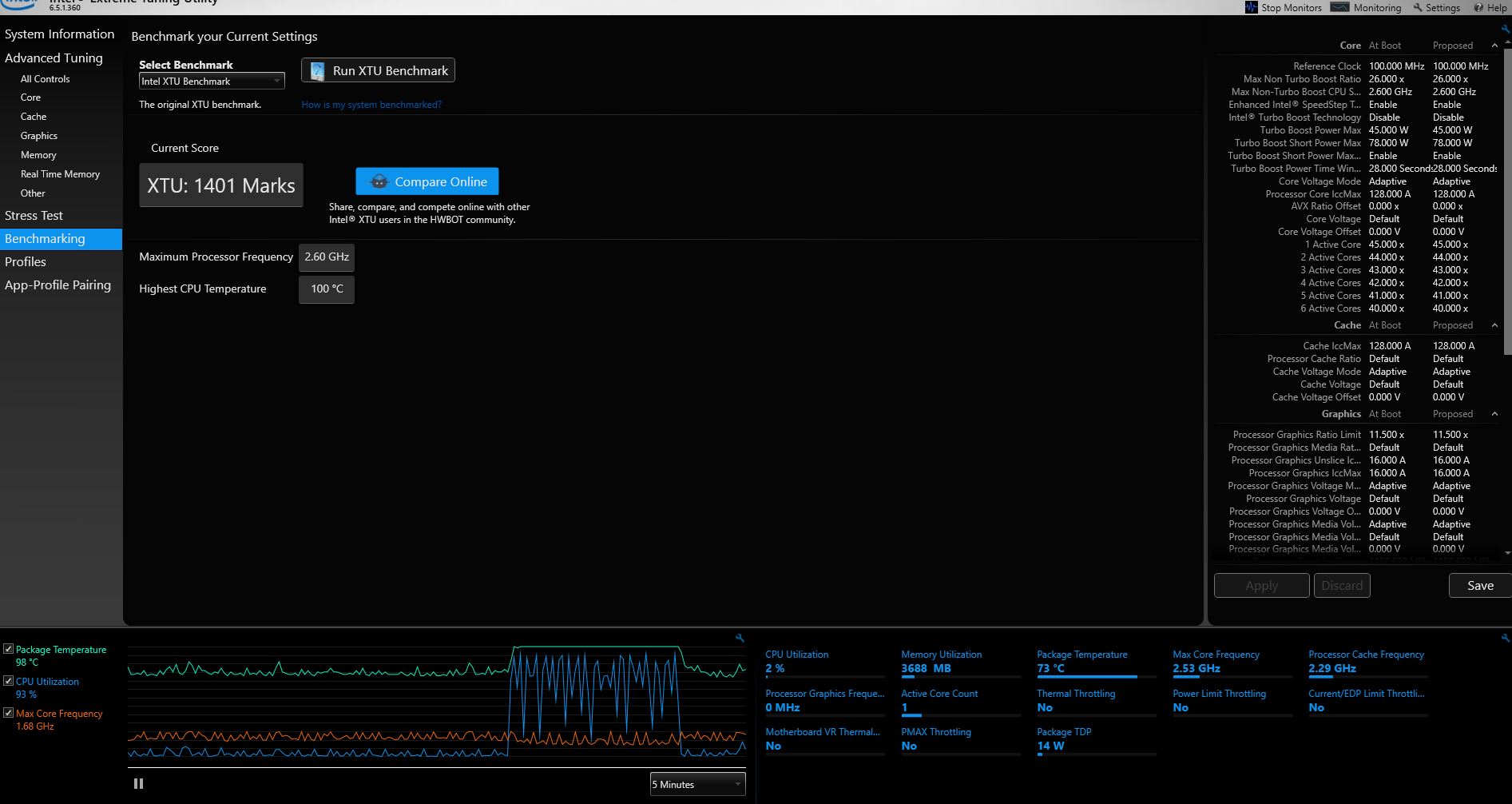This screenshot has height=804, width=1512.
Task: Click the Max Core Frequency monitor tile
Action: 1232,663
